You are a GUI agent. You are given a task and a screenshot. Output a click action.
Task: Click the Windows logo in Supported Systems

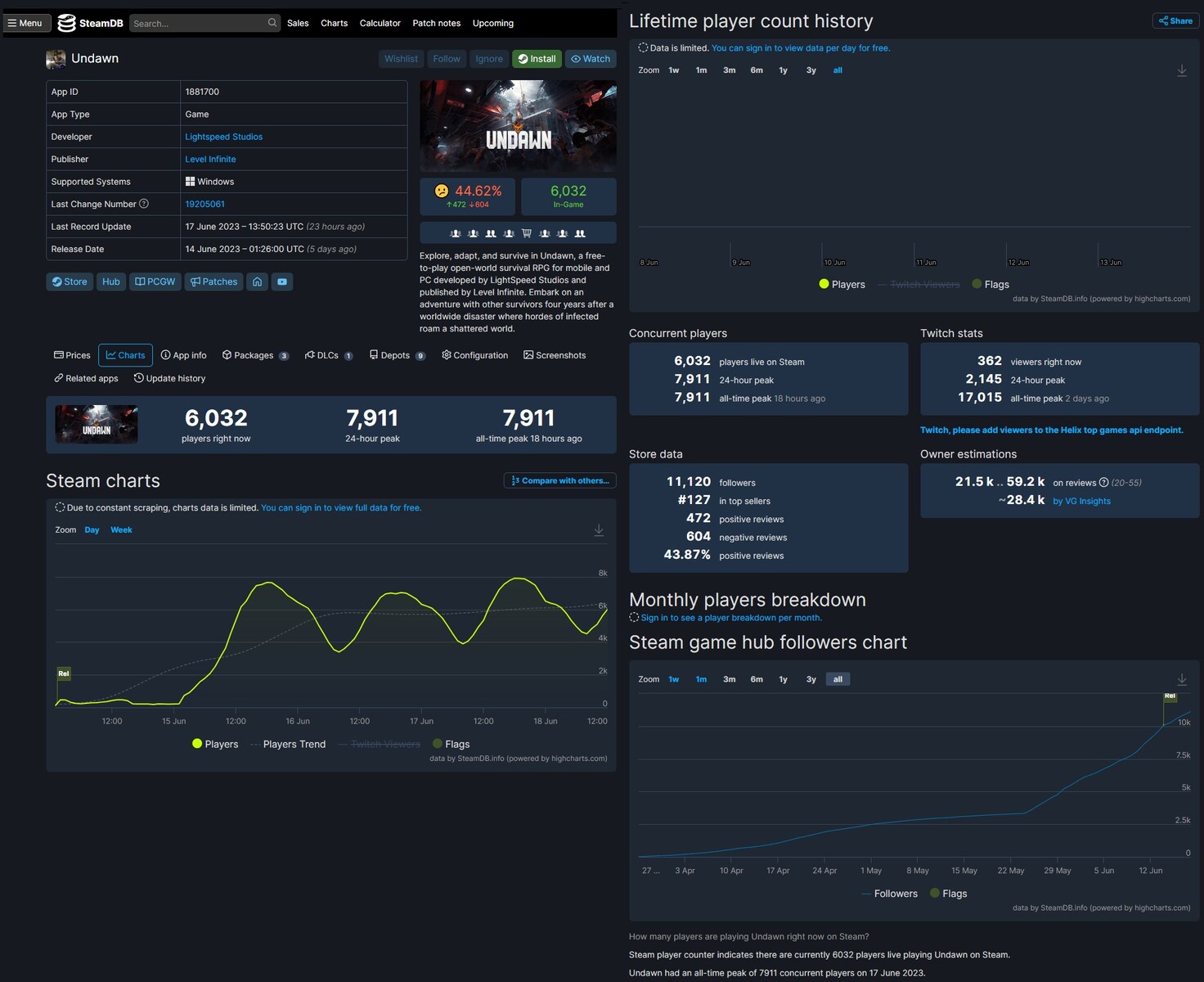[190, 182]
